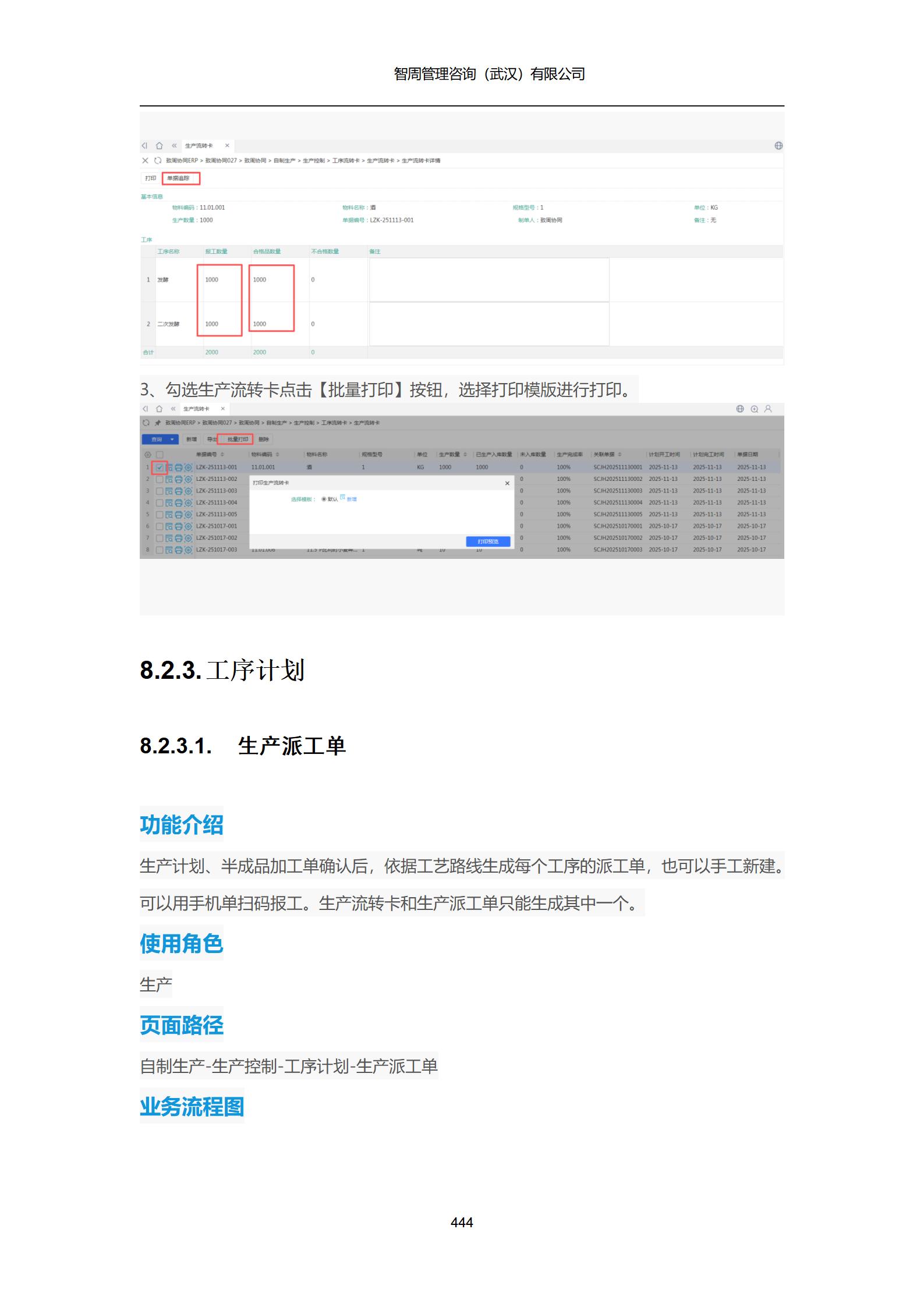The image size is (924, 1307).
Task: Open the detail icon for row LZK-251113-002
Action: (169, 479)
